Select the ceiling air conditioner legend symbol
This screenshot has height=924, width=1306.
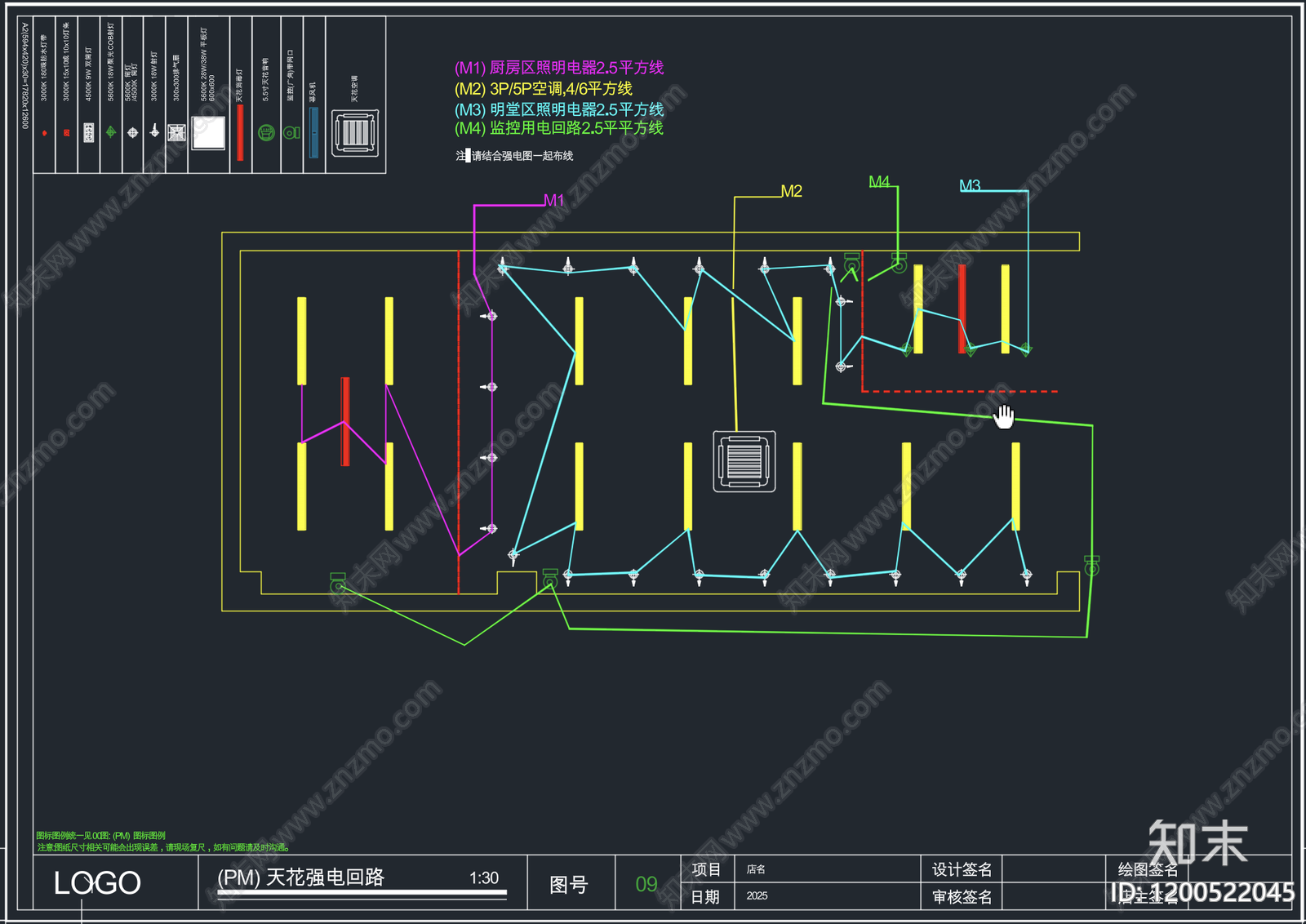(x=355, y=132)
